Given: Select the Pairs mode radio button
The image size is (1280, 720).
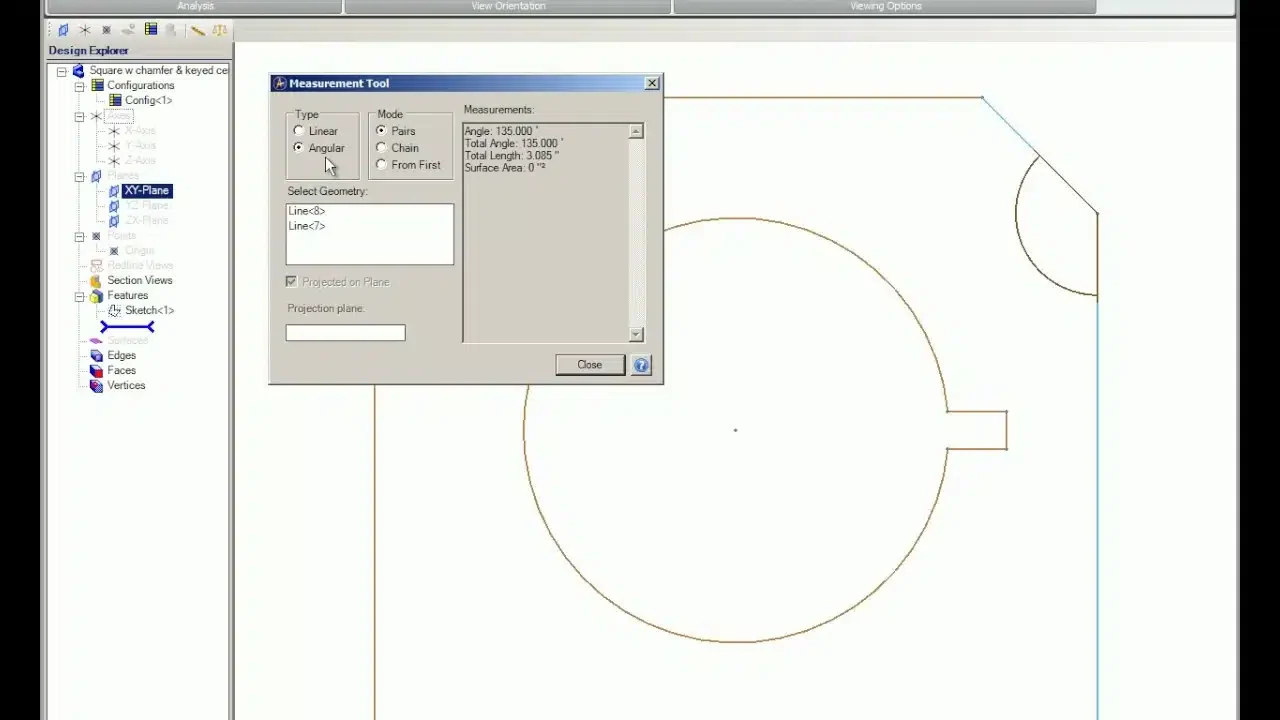Looking at the screenshot, I should [x=381, y=131].
